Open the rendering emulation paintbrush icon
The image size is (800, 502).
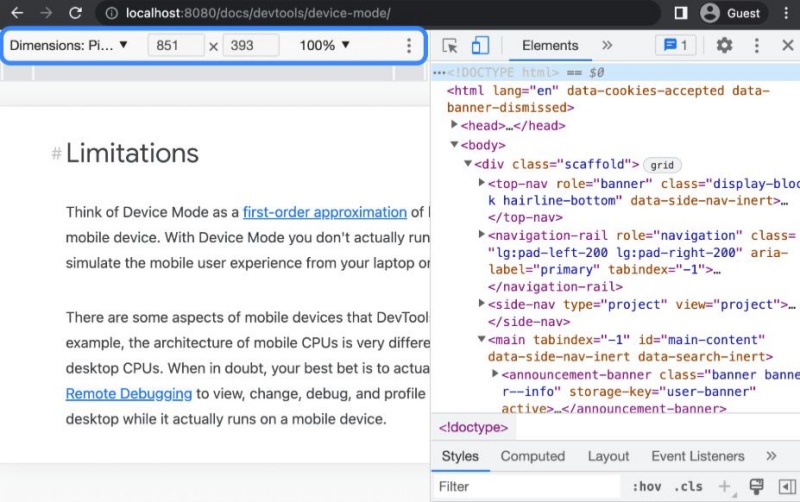pos(756,487)
